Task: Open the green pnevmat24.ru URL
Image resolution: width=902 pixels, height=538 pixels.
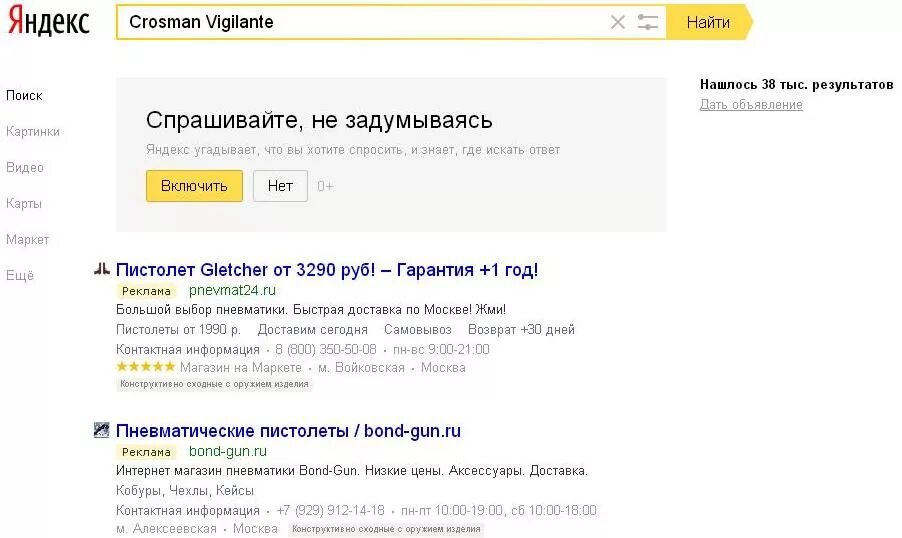Action: pos(232,290)
